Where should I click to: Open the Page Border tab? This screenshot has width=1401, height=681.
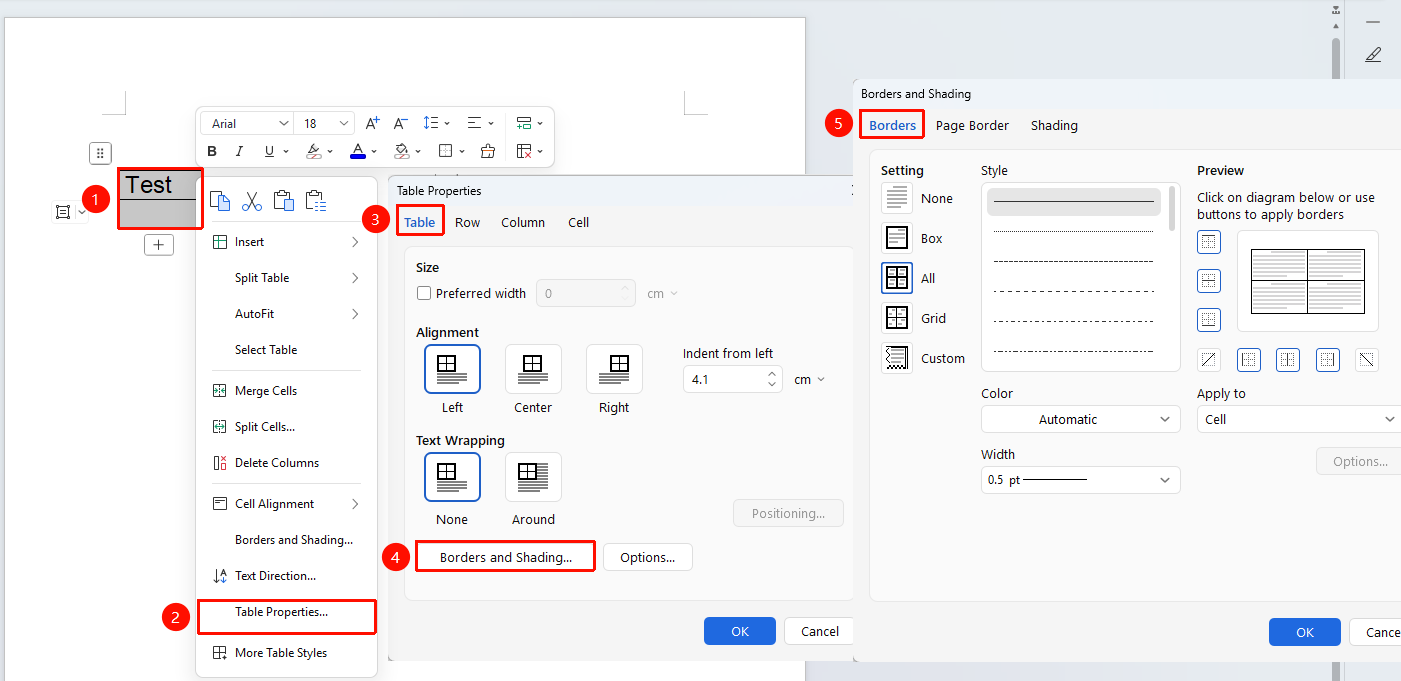pos(972,125)
